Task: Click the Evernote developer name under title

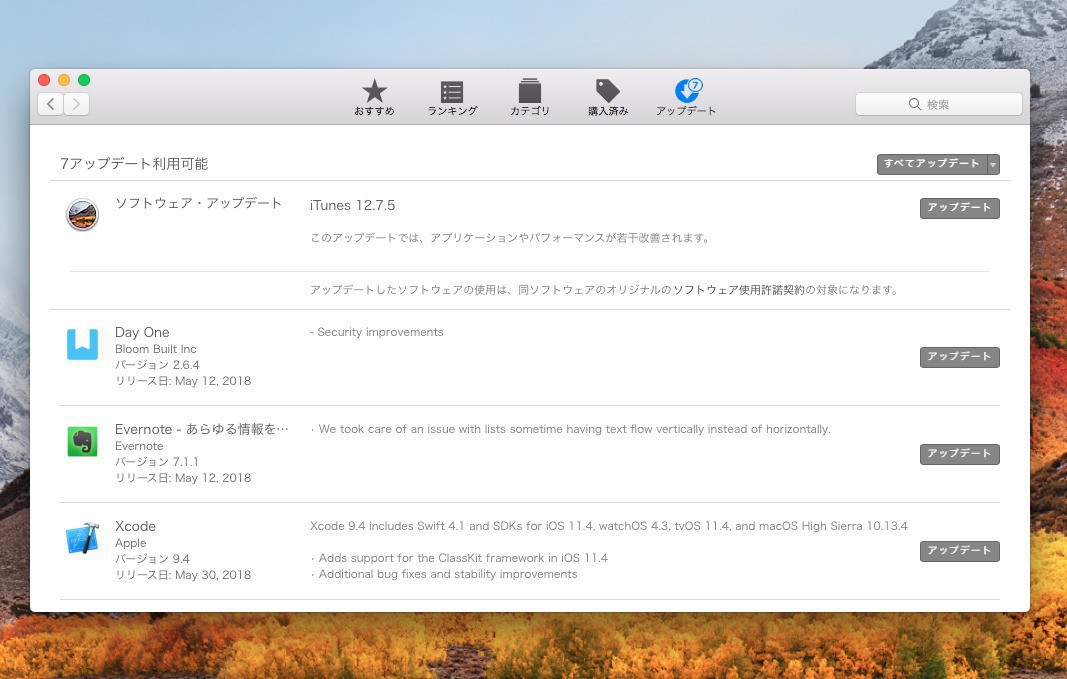Action: click(x=139, y=446)
